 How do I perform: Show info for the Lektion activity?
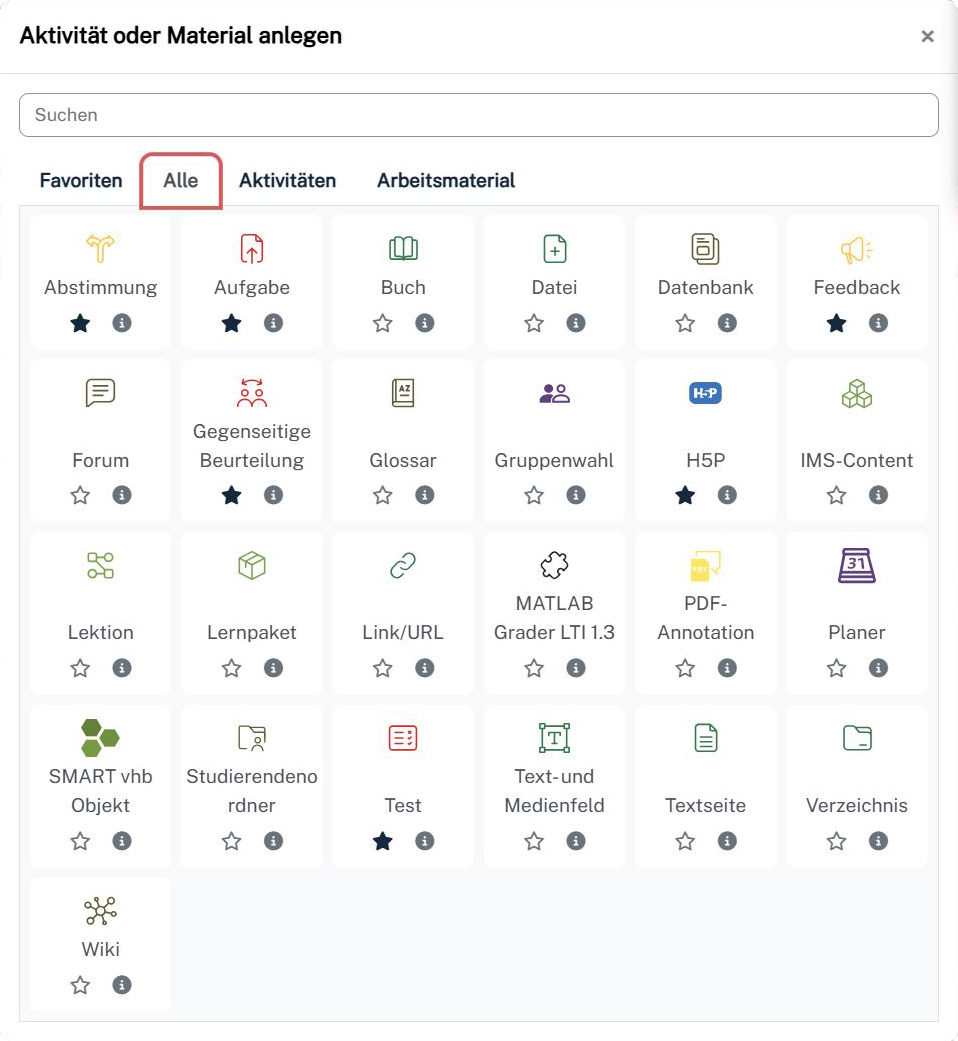pyautogui.click(x=122, y=668)
